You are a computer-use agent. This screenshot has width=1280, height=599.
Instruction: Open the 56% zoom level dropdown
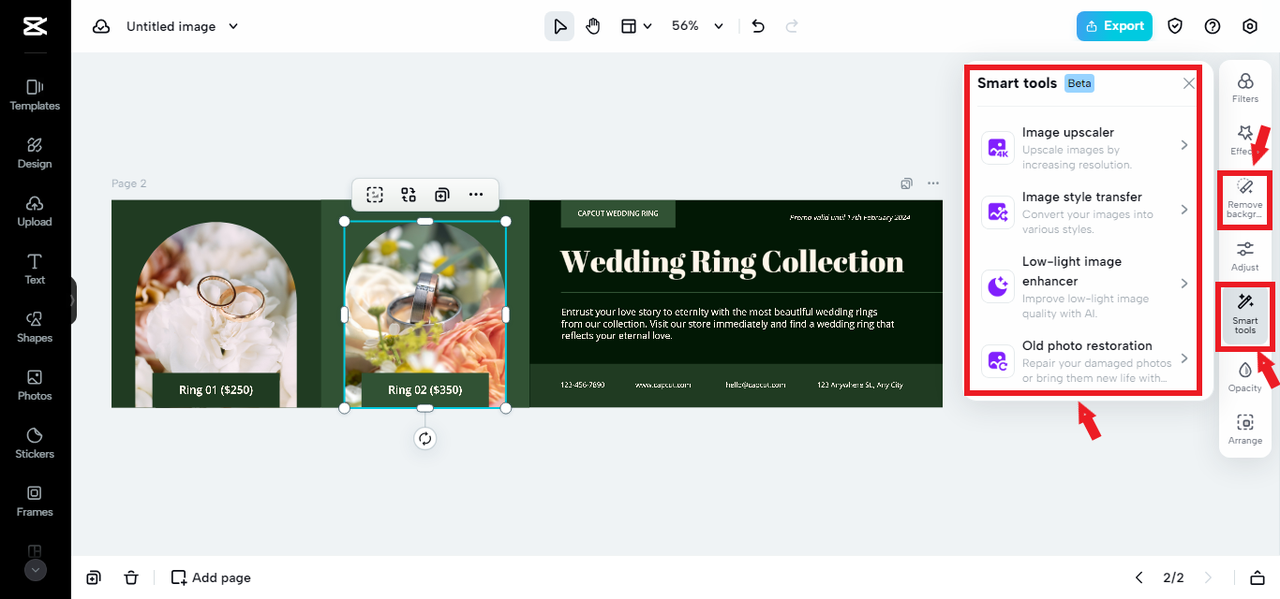(x=697, y=26)
